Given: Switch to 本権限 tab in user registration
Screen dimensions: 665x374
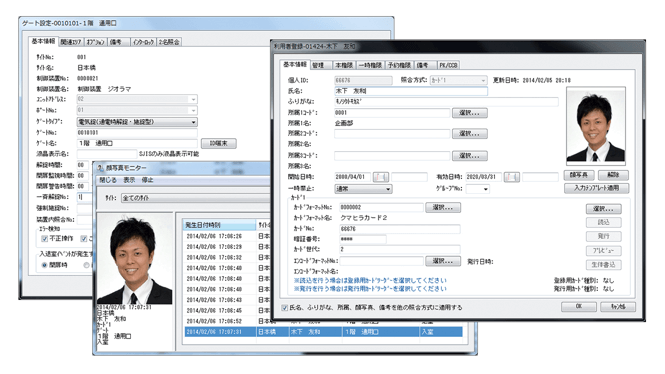Looking at the screenshot, I should point(344,65).
